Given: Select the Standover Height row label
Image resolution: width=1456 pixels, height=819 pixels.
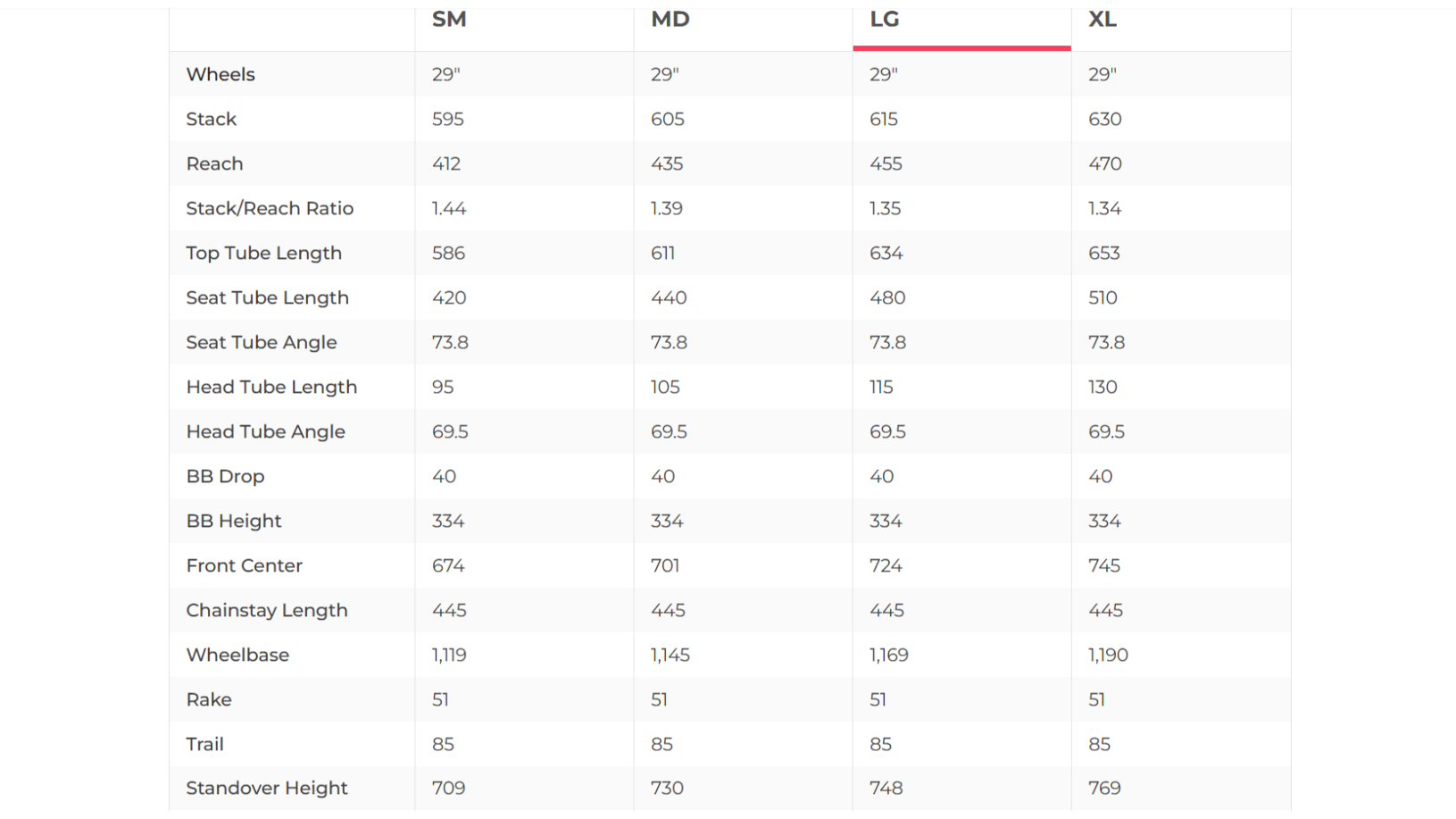Looking at the screenshot, I should pyautogui.click(x=267, y=788).
